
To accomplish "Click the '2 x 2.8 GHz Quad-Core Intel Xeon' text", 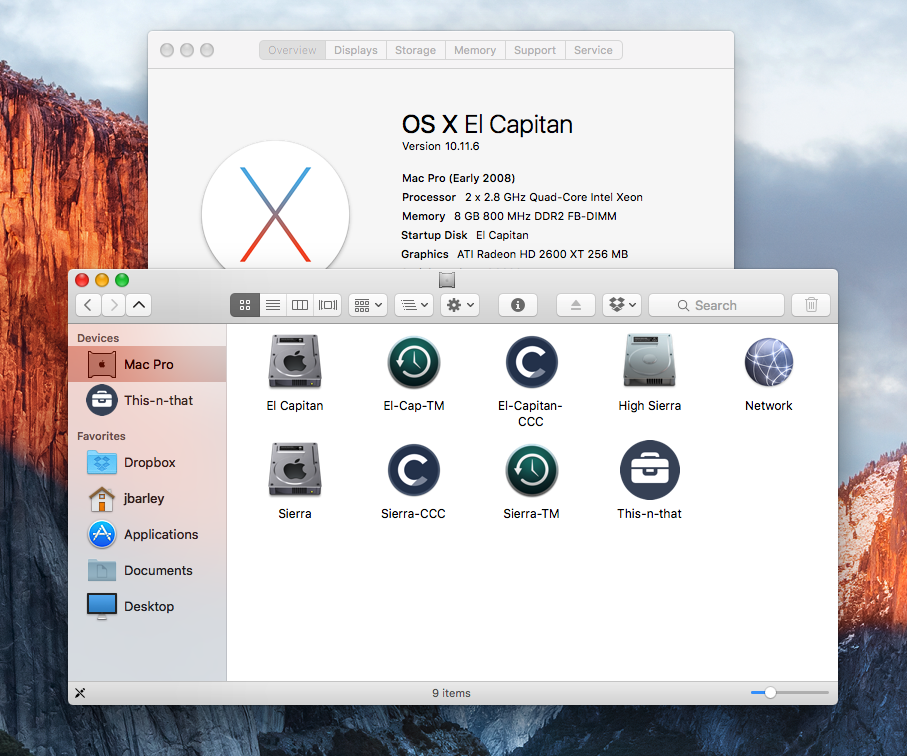I will [x=554, y=197].
